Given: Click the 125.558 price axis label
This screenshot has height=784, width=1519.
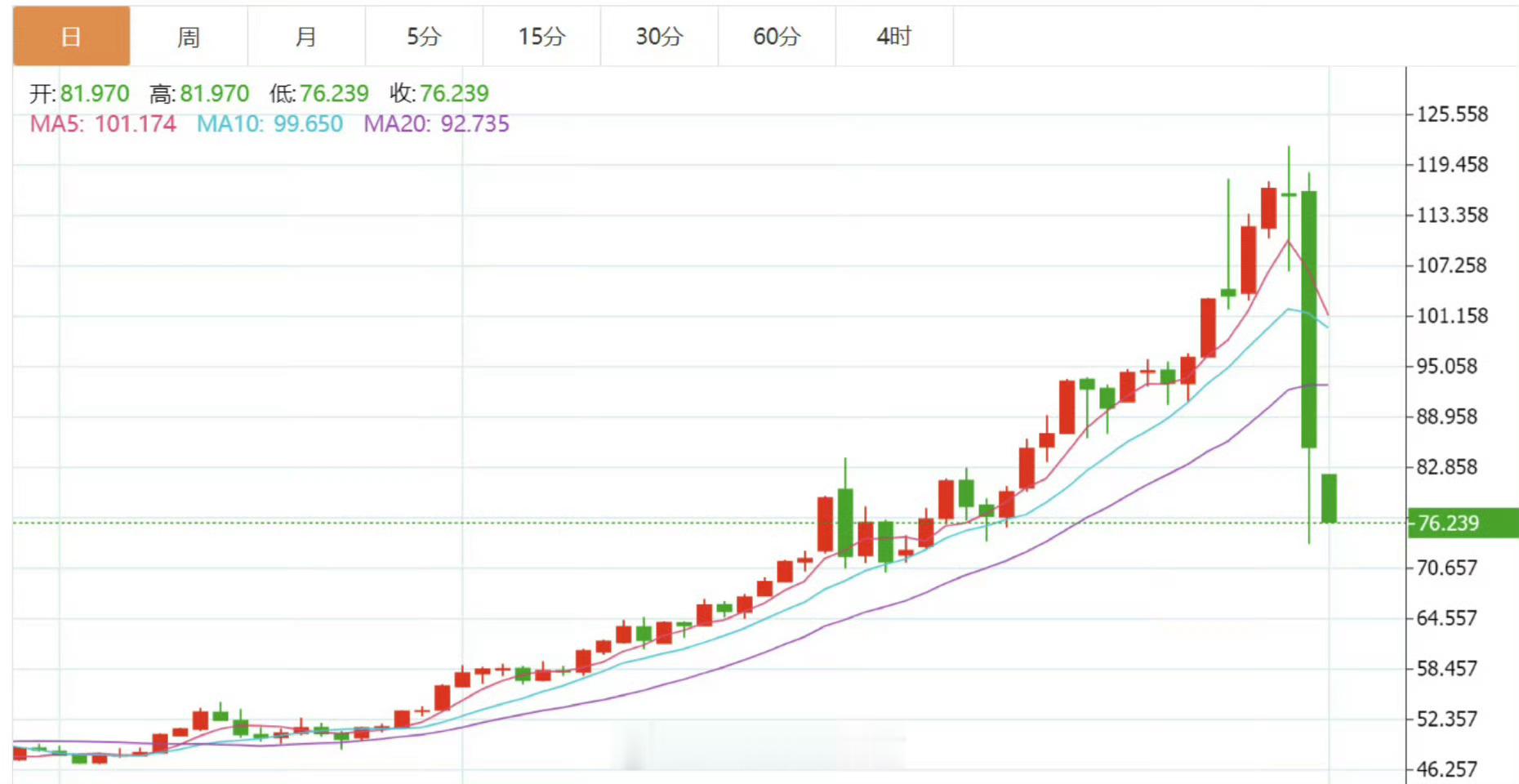Looking at the screenshot, I should [1452, 114].
